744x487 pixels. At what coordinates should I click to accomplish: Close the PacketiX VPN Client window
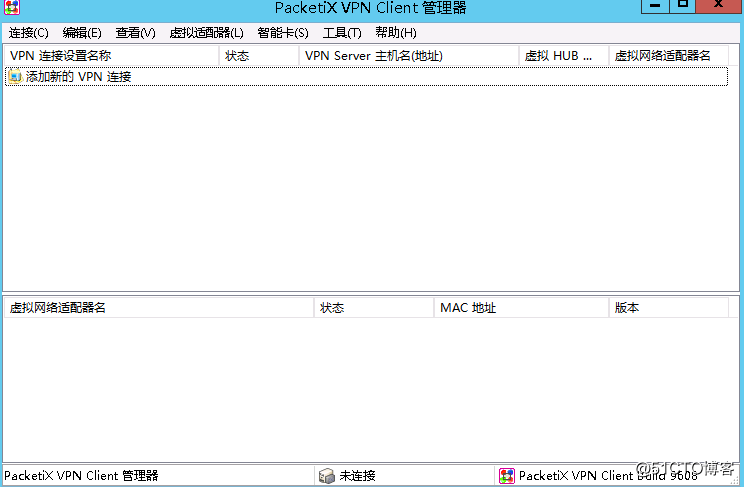tap(718, 6)
